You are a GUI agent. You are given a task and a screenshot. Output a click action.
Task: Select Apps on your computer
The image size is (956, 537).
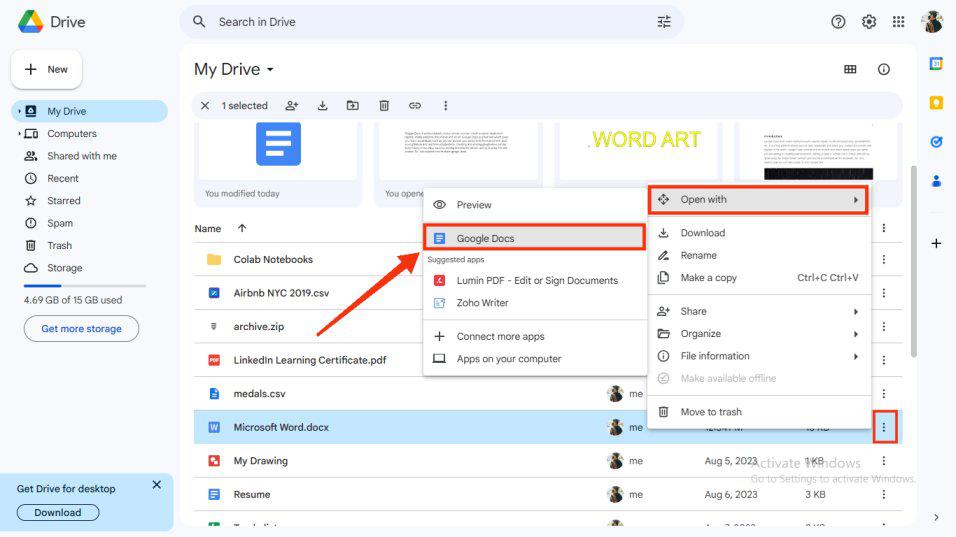534,359
